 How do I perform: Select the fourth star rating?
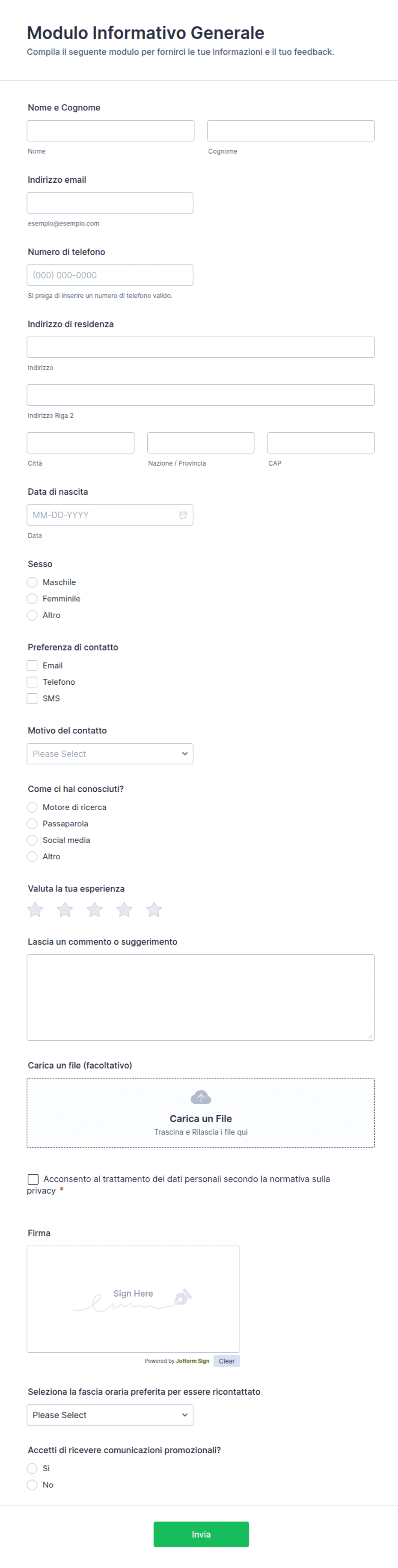[124, 909]
